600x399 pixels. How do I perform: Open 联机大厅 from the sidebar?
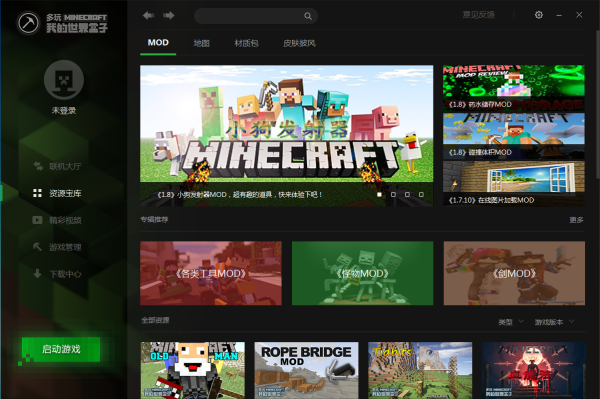(57, 166)
